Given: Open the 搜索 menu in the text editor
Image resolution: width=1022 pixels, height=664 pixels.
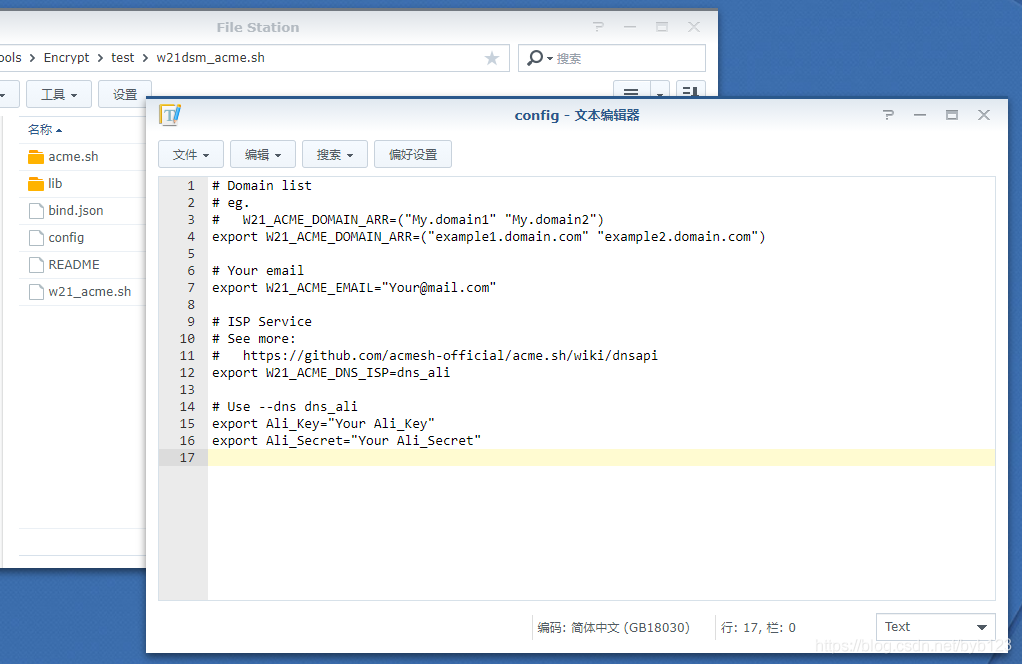Looking at the screenshot, I should pyautogui.click(x=334, y=154).
